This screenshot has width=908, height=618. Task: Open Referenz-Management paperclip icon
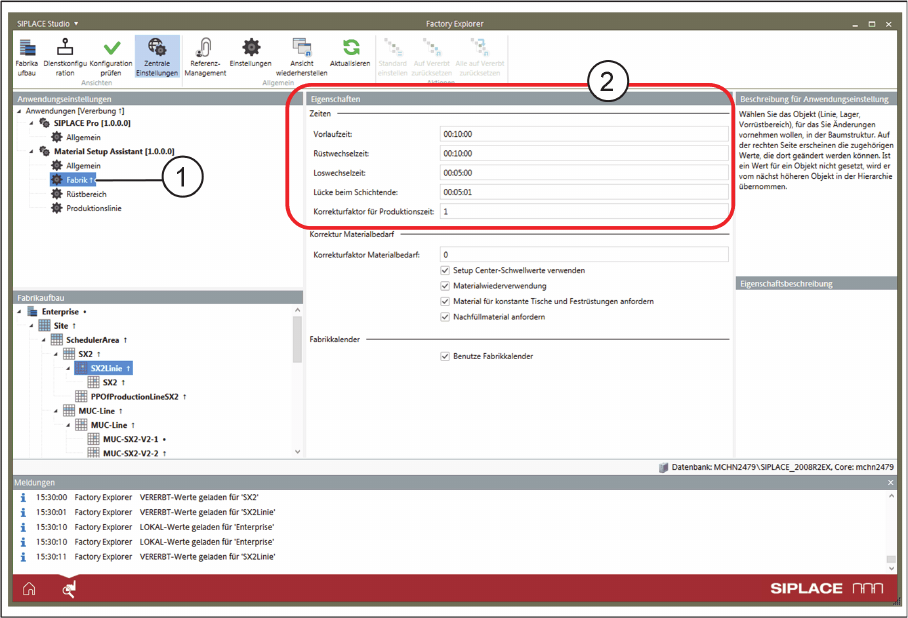coord(204,47)
